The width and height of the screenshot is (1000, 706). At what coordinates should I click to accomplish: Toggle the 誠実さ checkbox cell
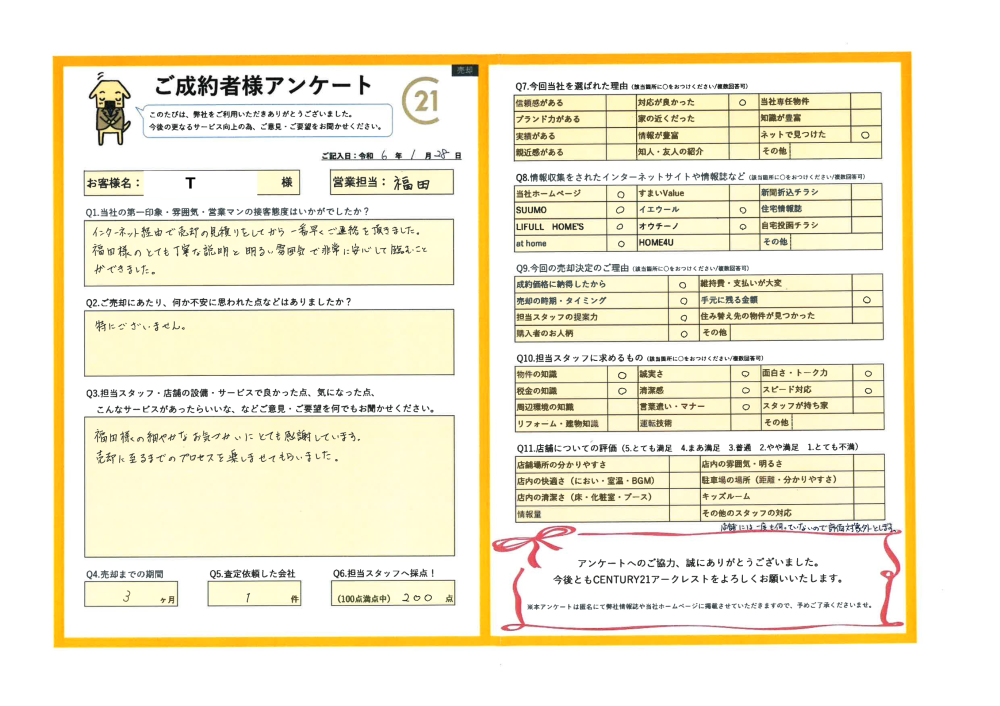tap(744, 373)
